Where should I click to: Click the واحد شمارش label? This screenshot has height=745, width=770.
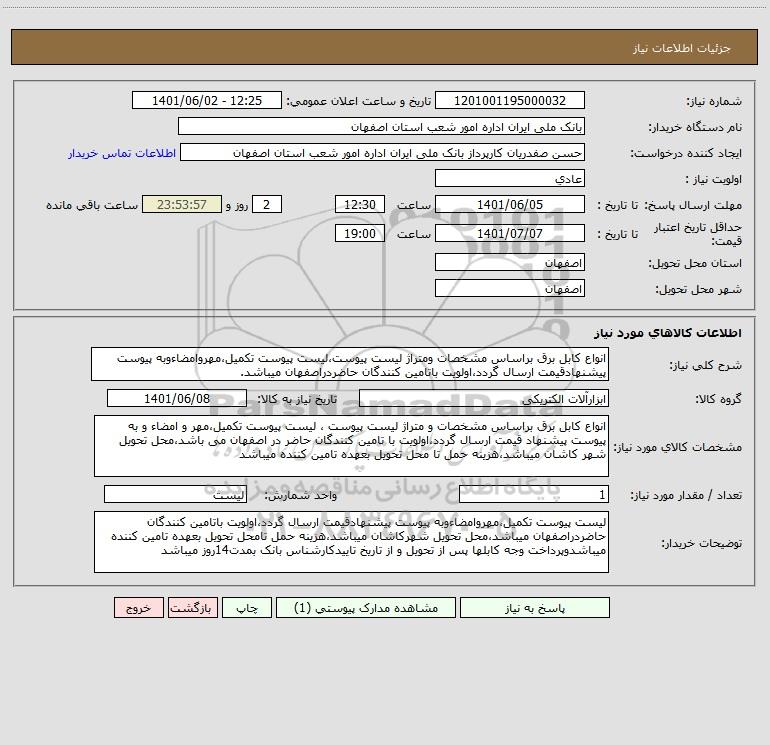[x=301, y=496]
